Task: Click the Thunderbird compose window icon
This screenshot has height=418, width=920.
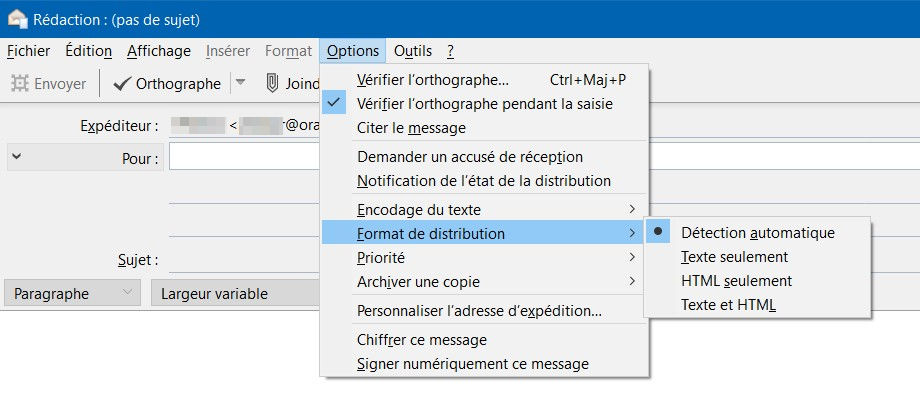Action: coord(17,18)
